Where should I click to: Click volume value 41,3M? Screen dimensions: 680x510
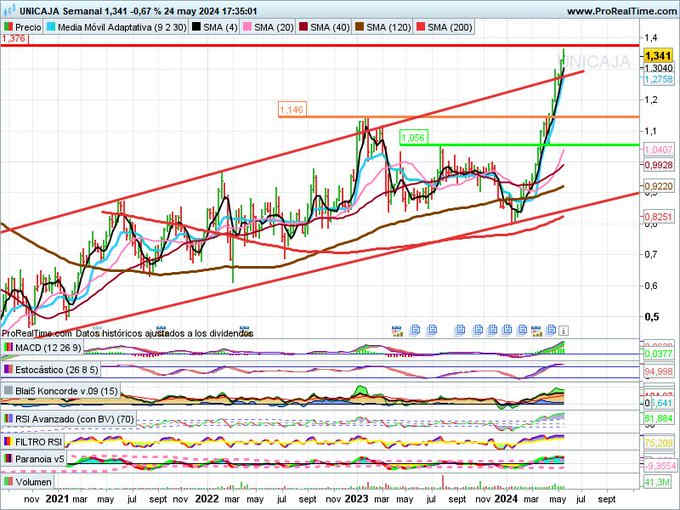point(658,482)
